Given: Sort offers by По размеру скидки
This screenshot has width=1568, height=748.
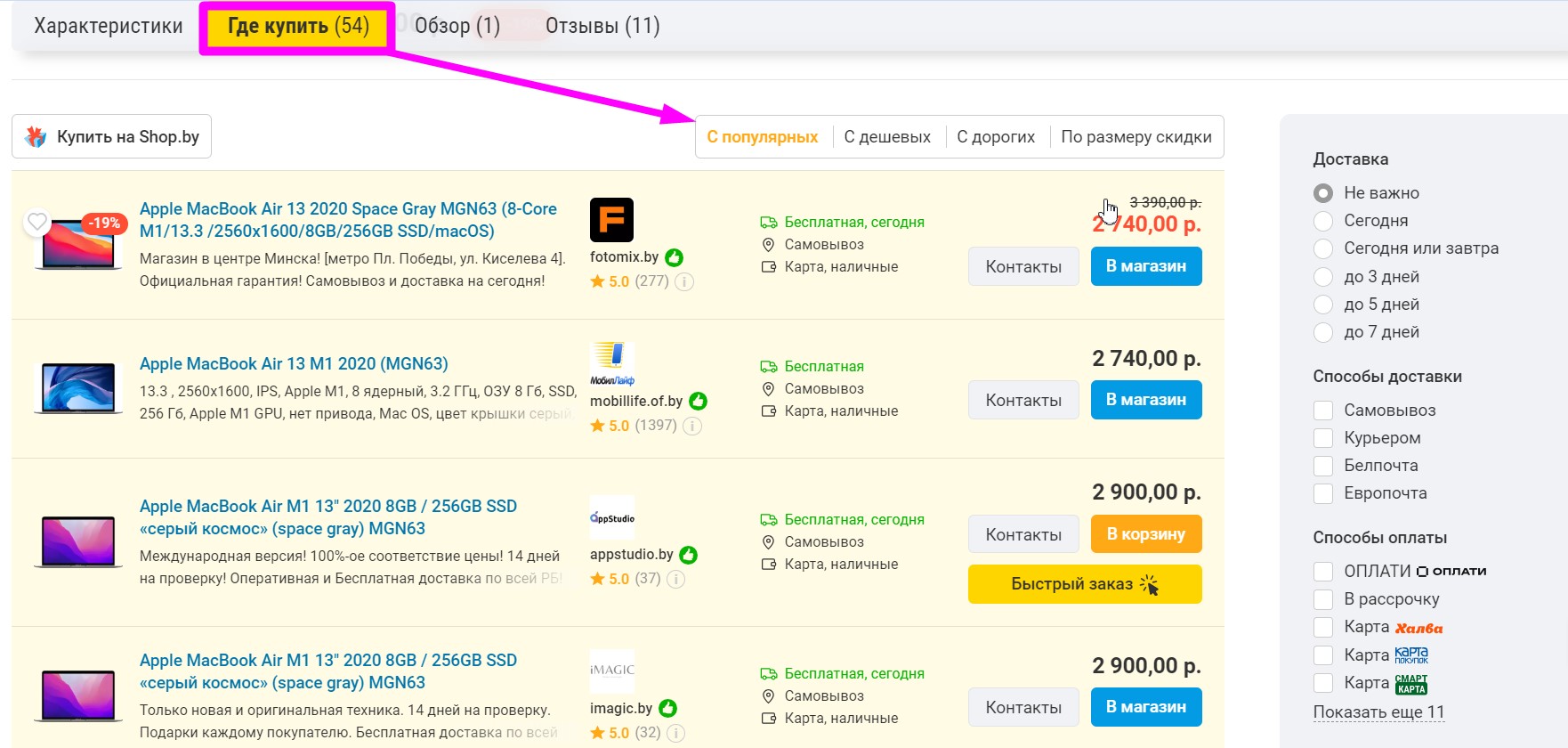Looking at the screenshot, I should click(1136, 136).
